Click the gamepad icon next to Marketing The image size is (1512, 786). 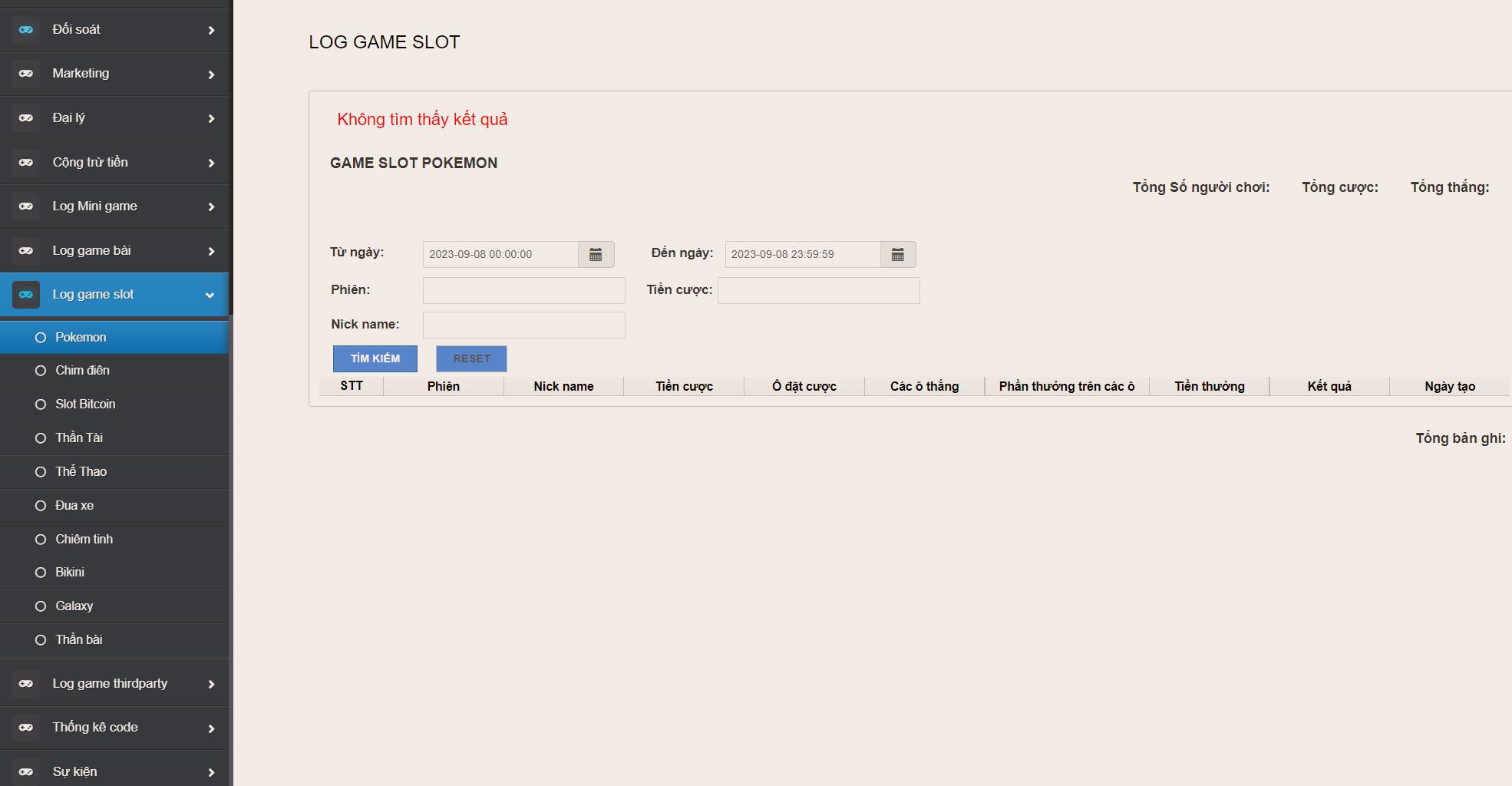(x=26, y=74)
